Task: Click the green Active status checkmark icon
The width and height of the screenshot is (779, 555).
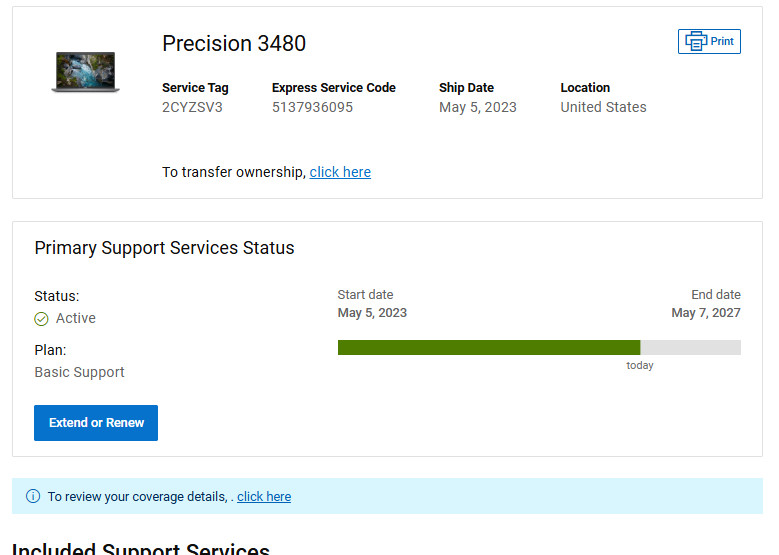Action: [41, 319]
